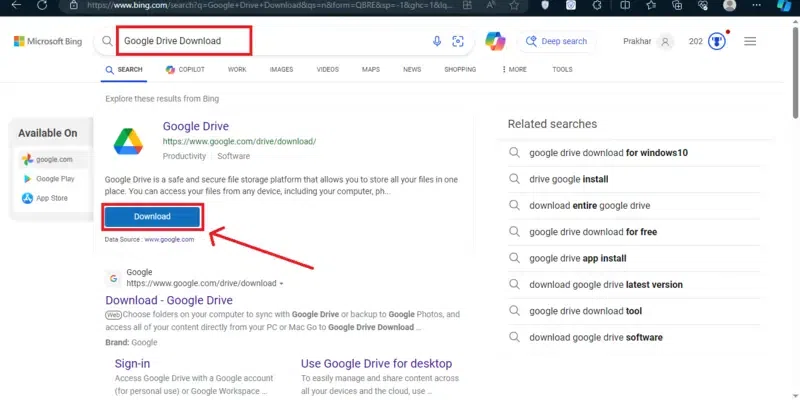Expand the dropdown arrow beside Google result URL
Image resolution: width=800 pixels, height=400 pixels.
282,284
